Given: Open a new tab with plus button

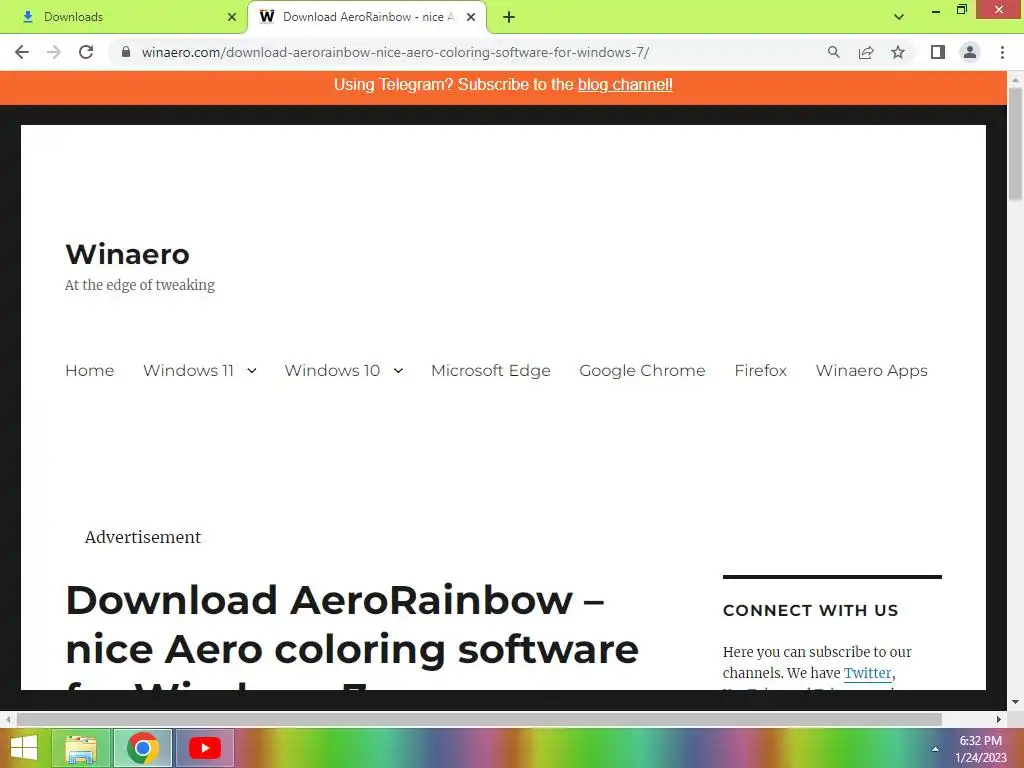Looking at the screenshot, I should (509, 17).
